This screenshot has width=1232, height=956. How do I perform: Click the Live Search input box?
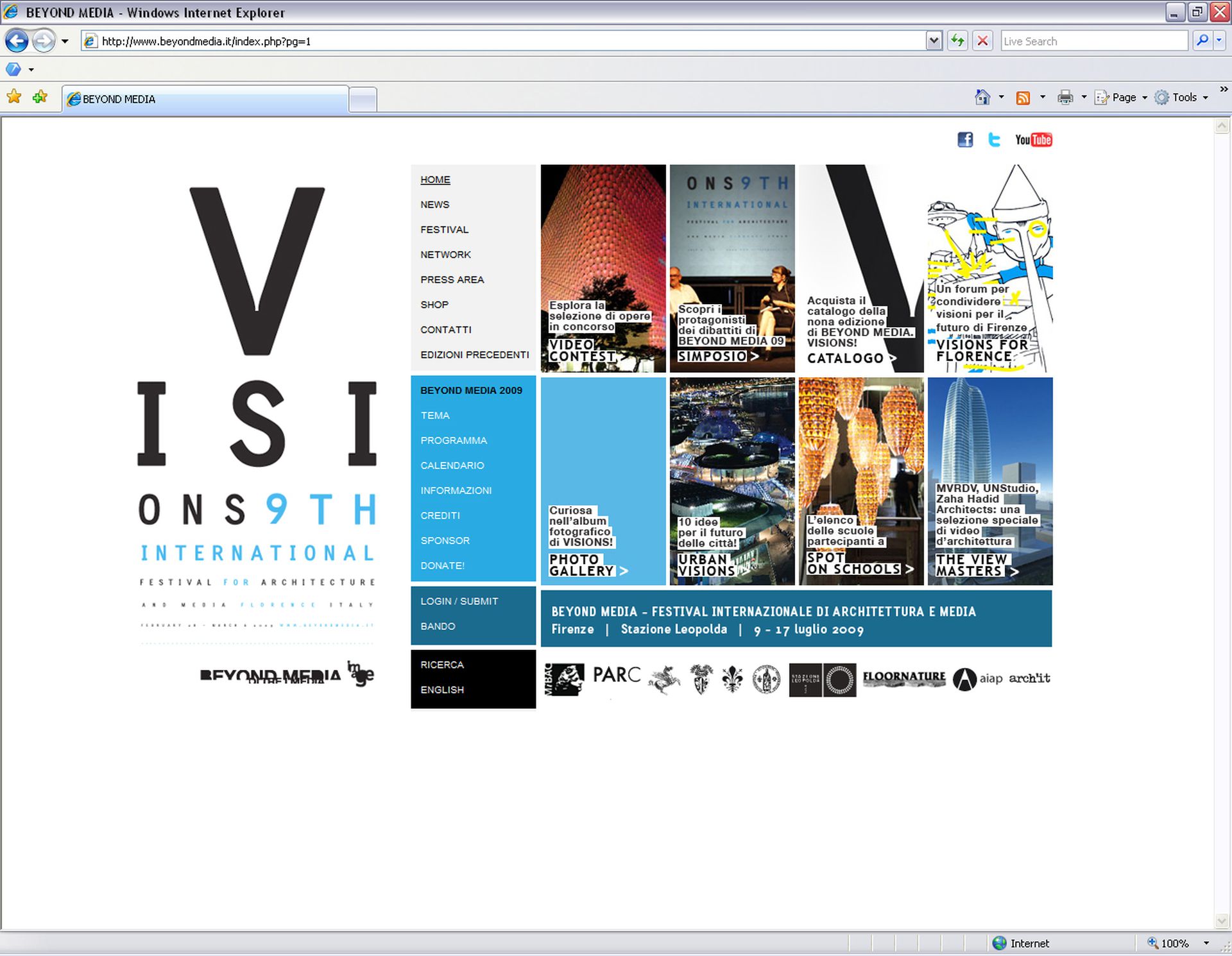(x=1094, y=41)
